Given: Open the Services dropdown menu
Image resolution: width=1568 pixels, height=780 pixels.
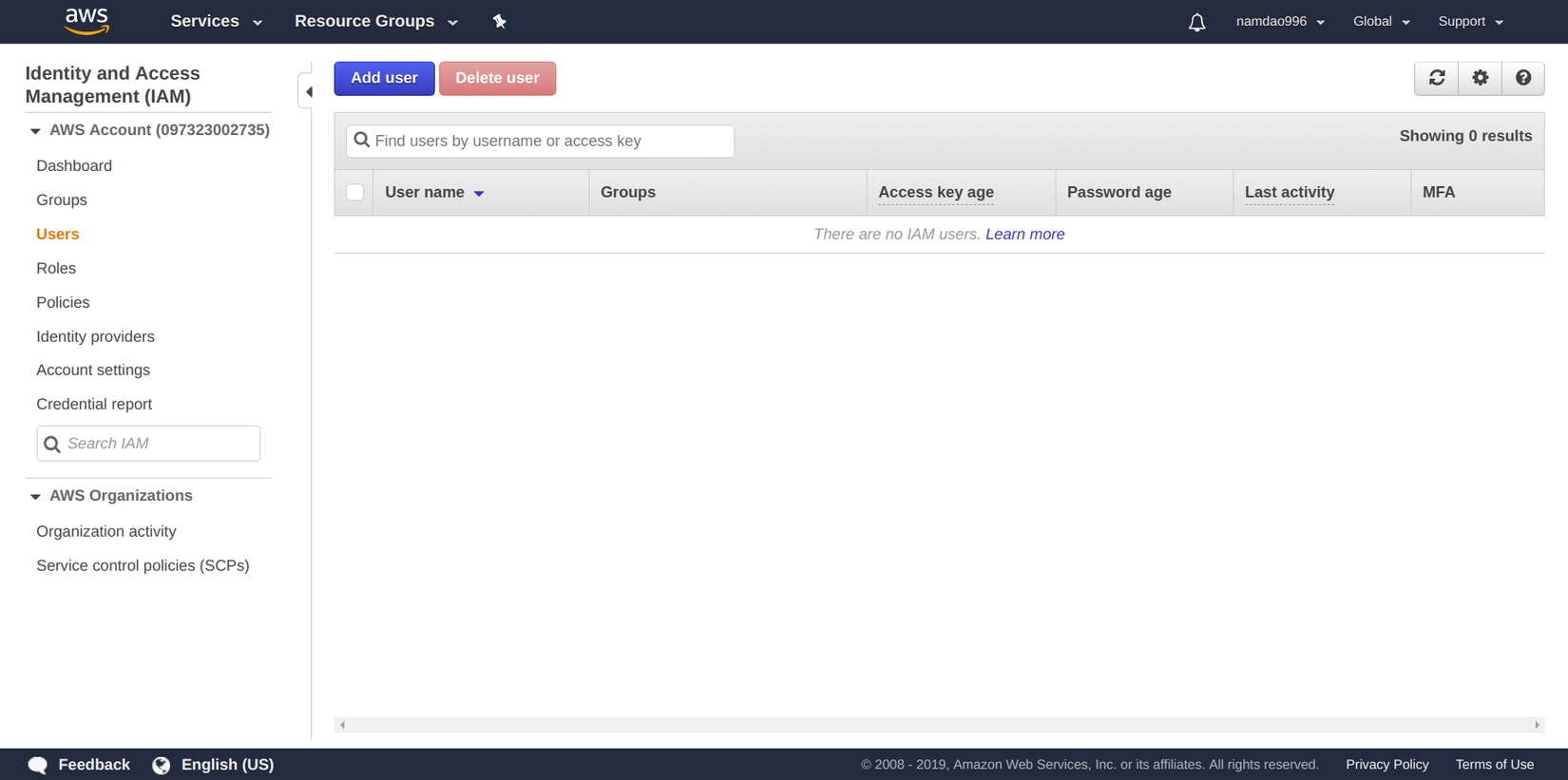Looking at the screenshot, I should pyautogui.click(x=216, y=21).
